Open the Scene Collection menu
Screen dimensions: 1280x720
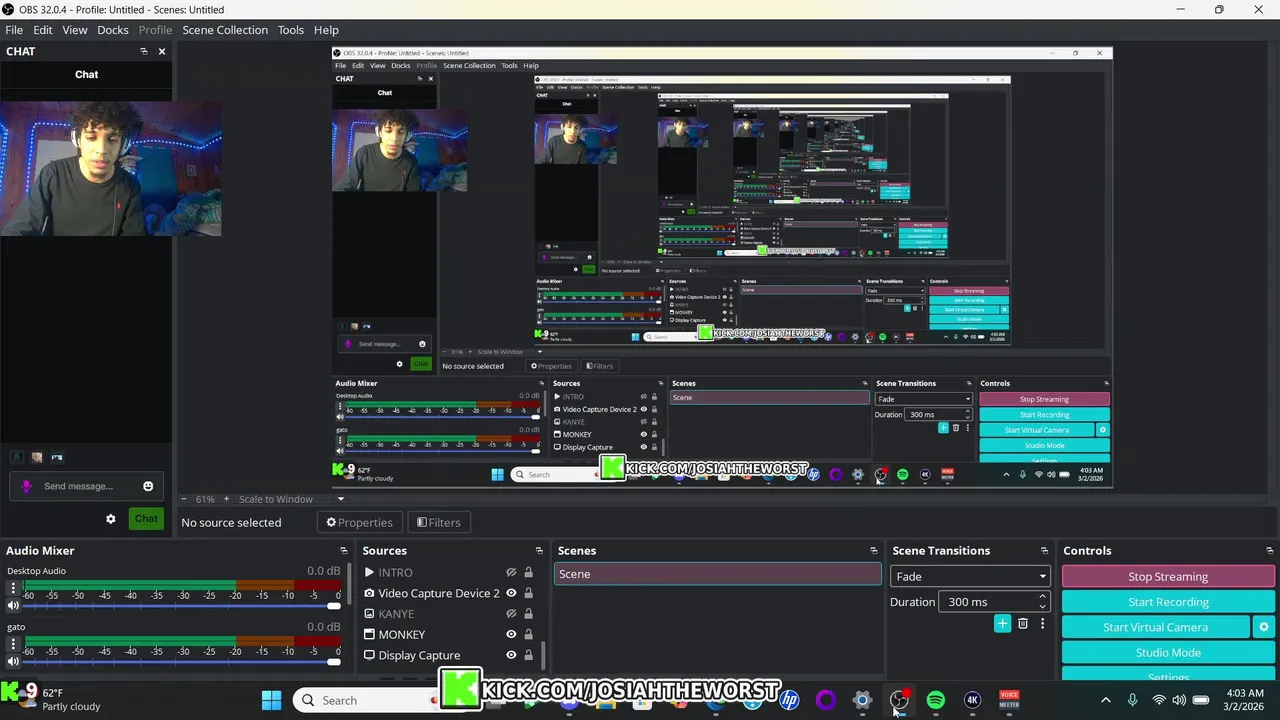pos(225,30)
